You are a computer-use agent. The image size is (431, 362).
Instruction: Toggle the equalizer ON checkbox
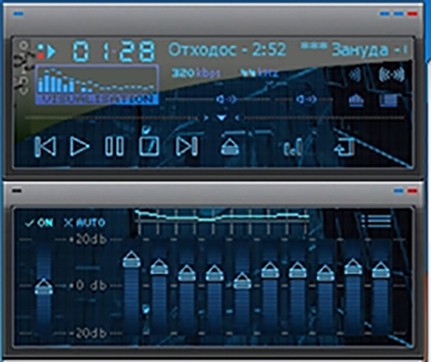coord(39,223)
